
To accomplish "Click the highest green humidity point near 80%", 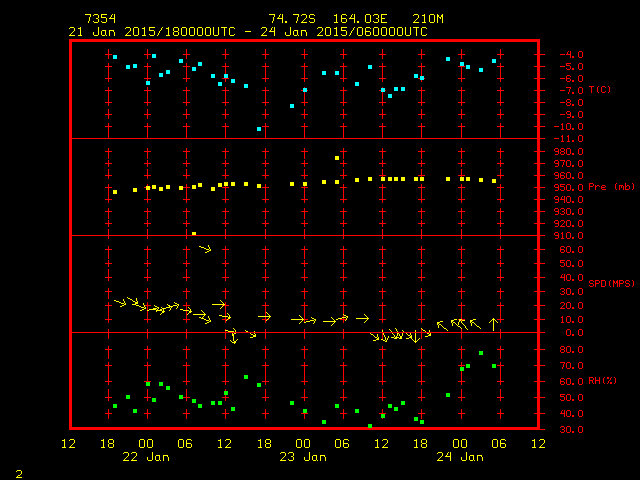I will tap(481, 353).
